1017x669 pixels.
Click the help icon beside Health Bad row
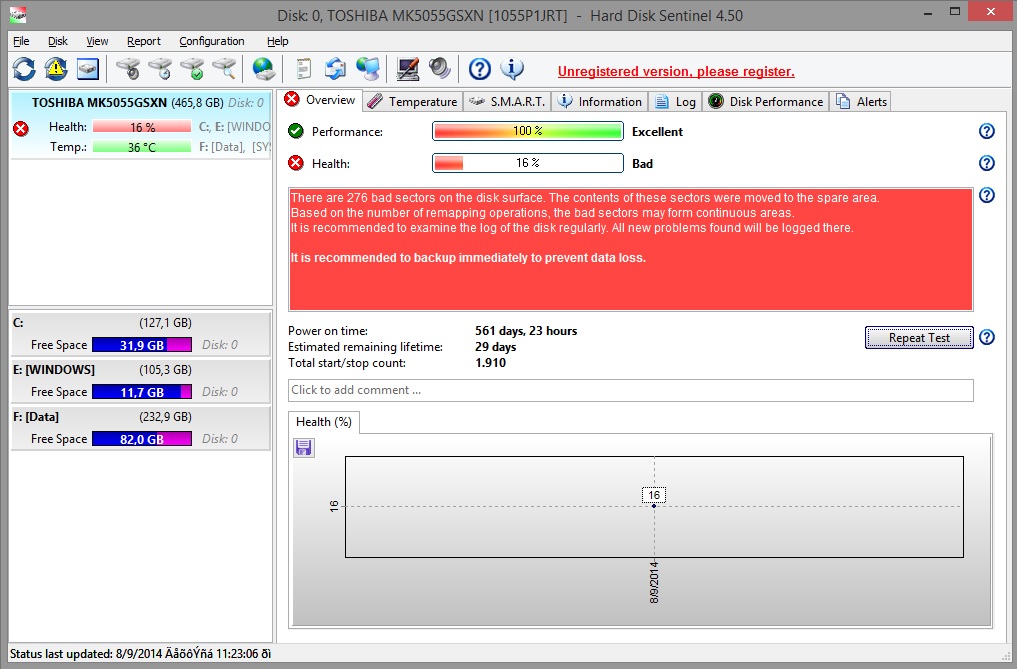point(987,163)
